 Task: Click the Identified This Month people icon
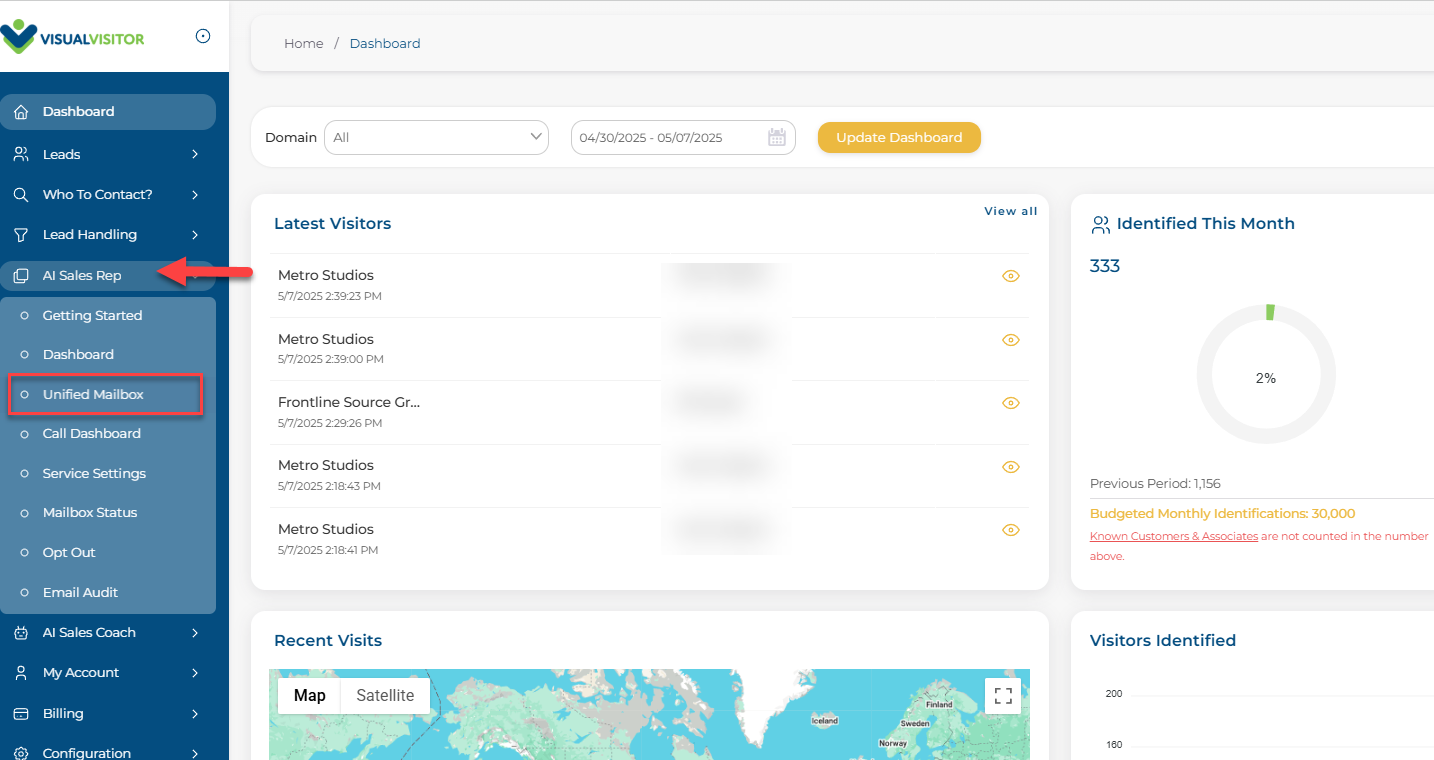[x=1100, y=224]
